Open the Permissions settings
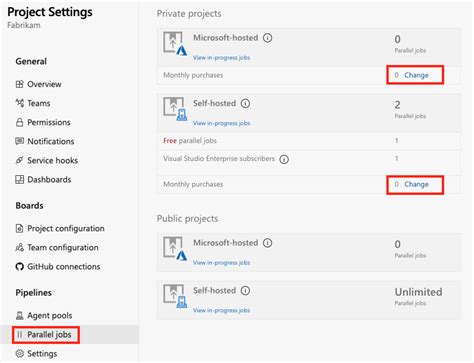This screenshot has width=474, height=363. 49,122
